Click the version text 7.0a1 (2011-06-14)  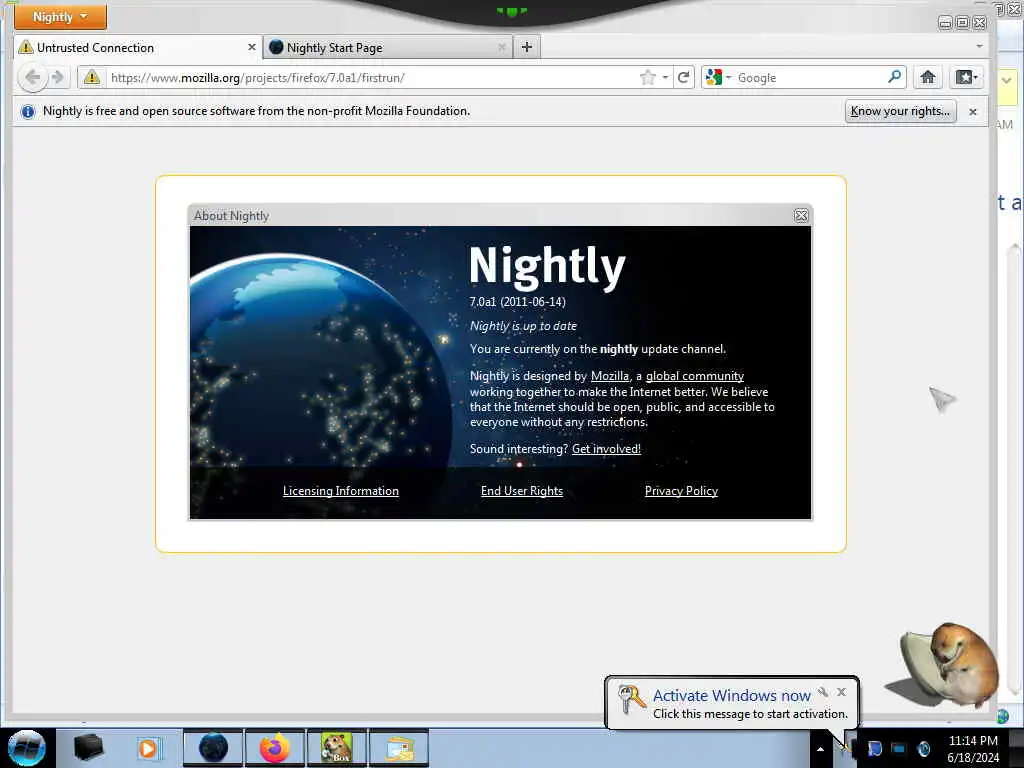(517, 302)
